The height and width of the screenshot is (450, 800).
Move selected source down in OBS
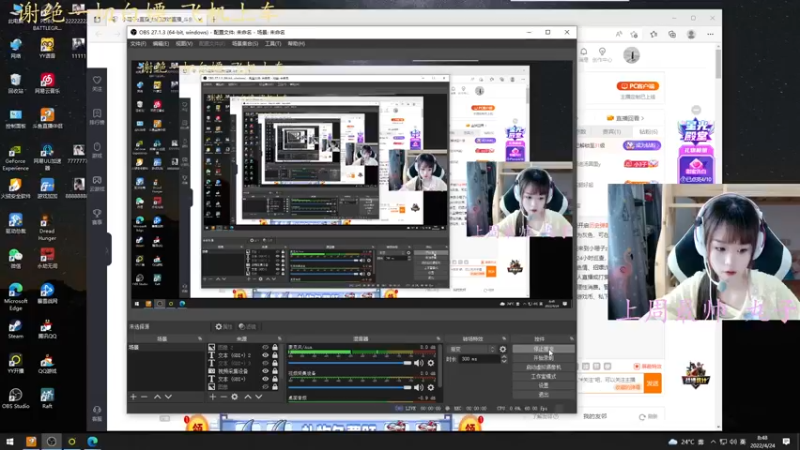pos(259,396)
